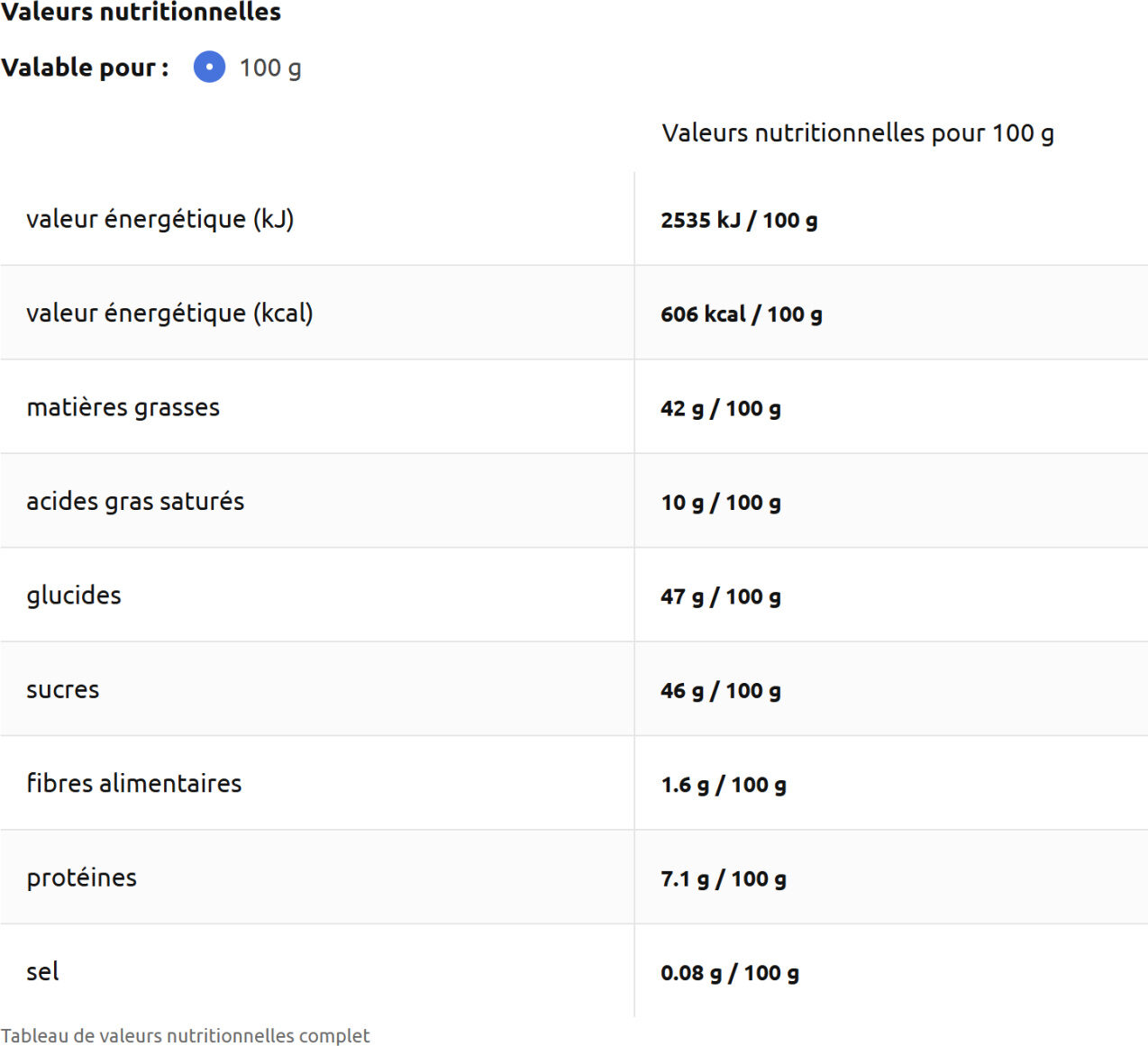
Task: Click the 'sucres' row label
Action: pyautogui.click(x=62, y=690)
